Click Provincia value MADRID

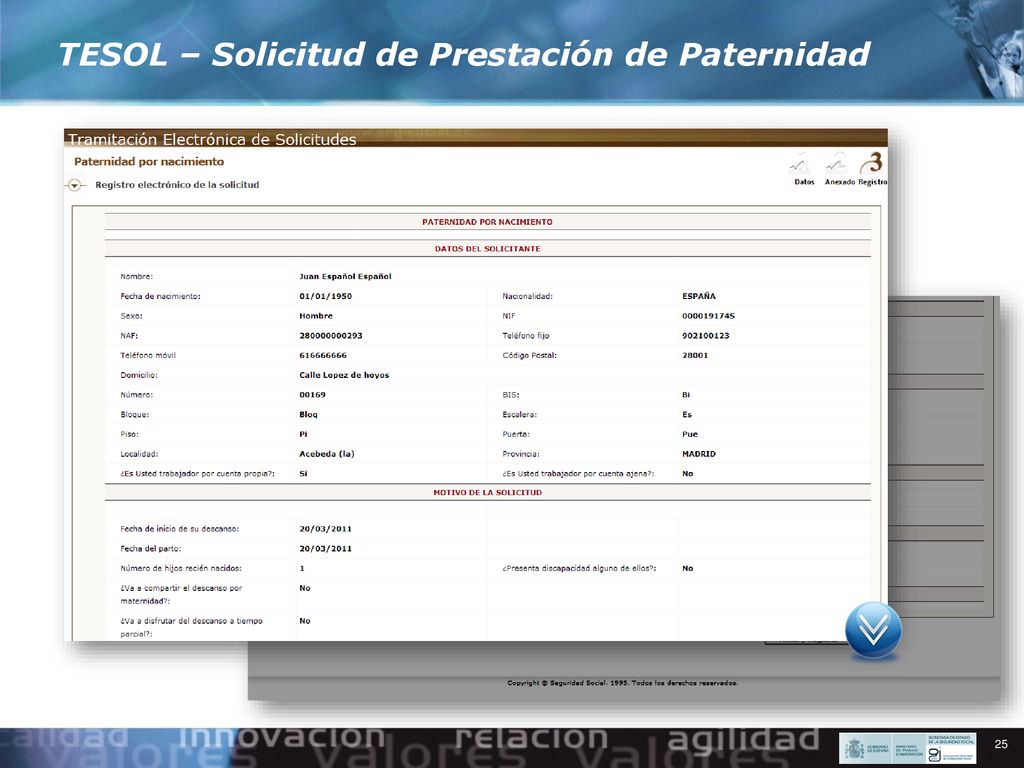699,454
